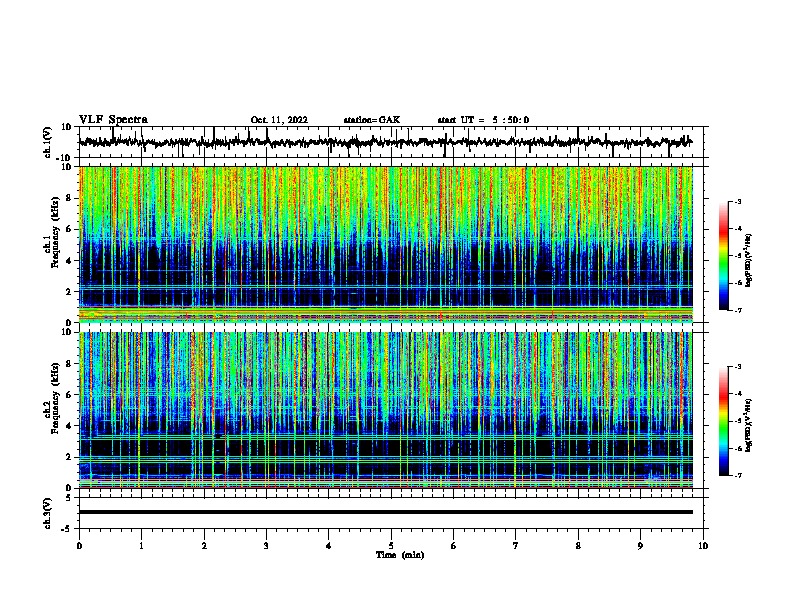Click the "-4" tick on ch.2 colorbar

tap(738, 394)
